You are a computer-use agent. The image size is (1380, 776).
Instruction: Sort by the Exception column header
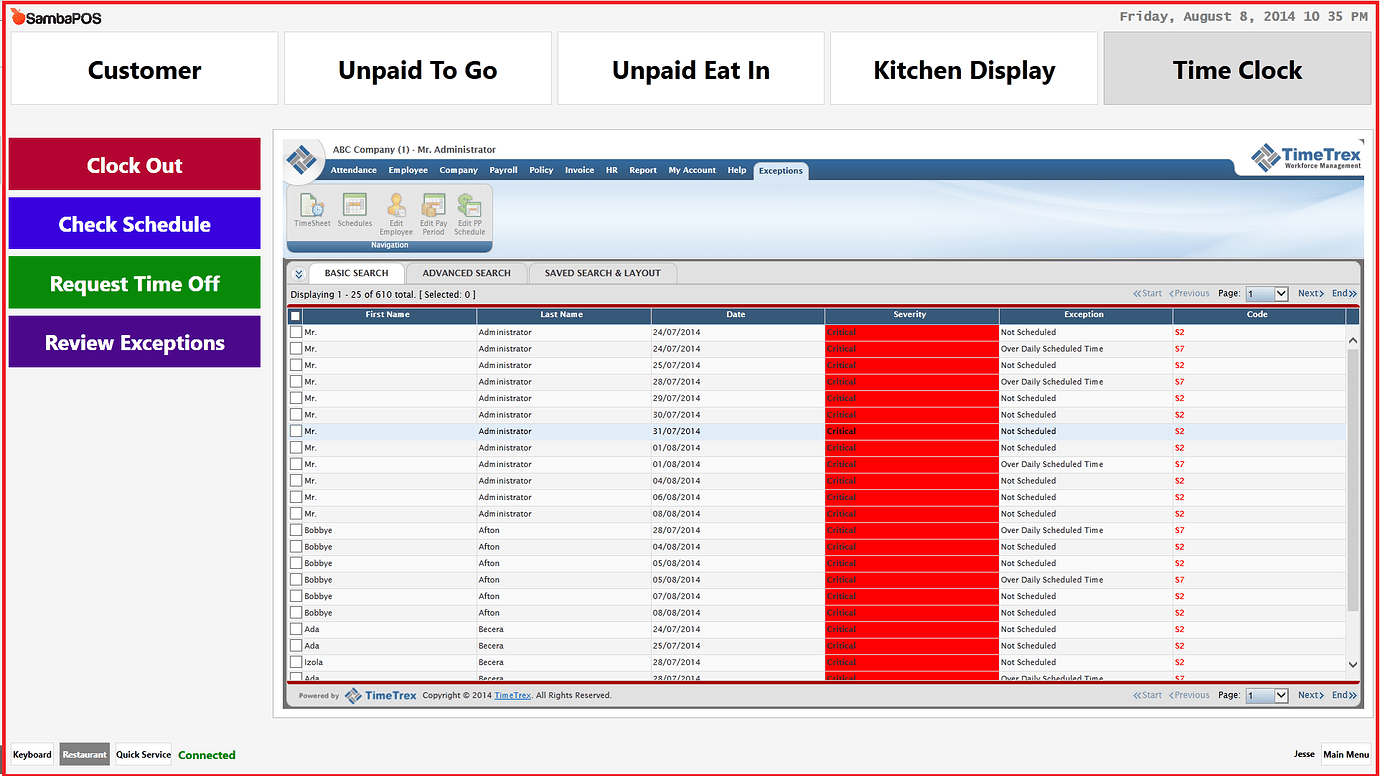pos(1085,315)
